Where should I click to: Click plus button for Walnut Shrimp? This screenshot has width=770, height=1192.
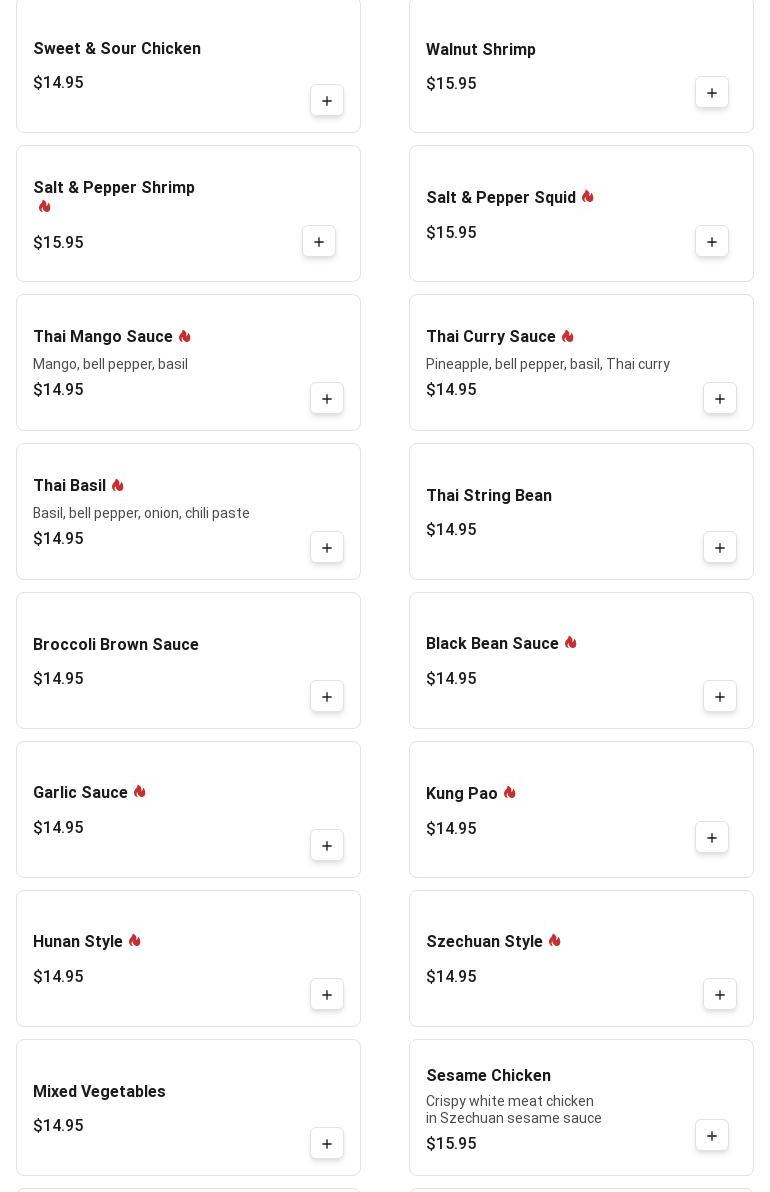click(712, 93)
